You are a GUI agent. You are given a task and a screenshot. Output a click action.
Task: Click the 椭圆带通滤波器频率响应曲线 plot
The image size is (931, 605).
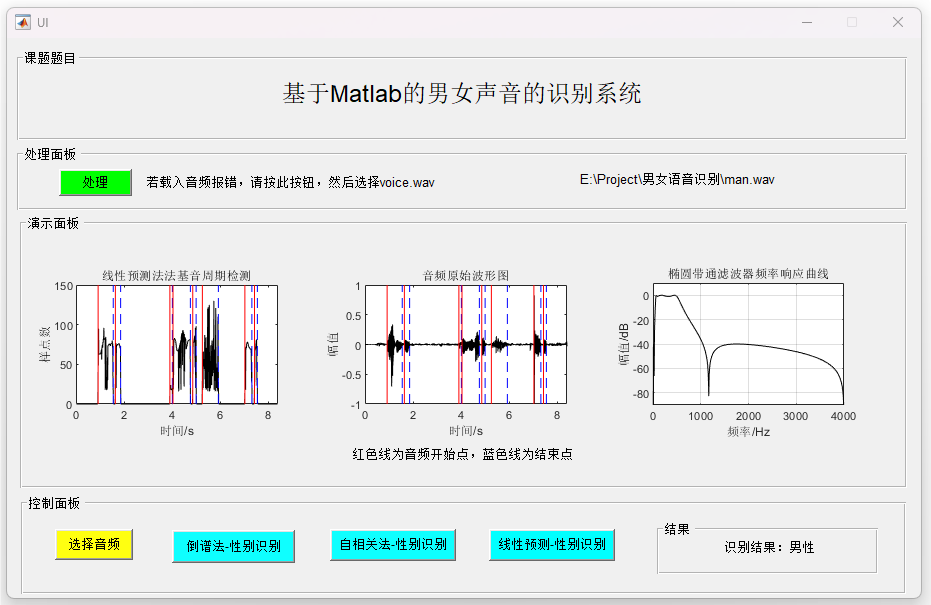coord(748,344)
